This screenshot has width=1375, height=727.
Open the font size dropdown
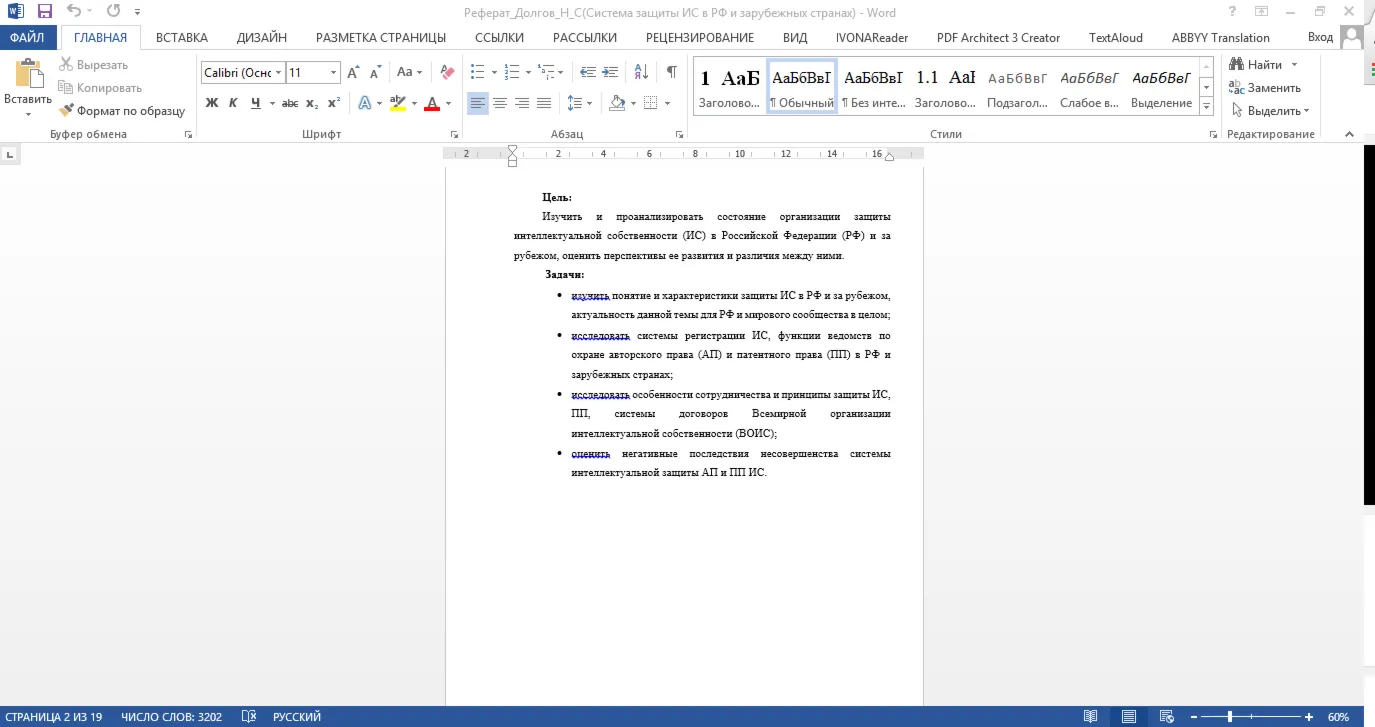pos(333,73)
